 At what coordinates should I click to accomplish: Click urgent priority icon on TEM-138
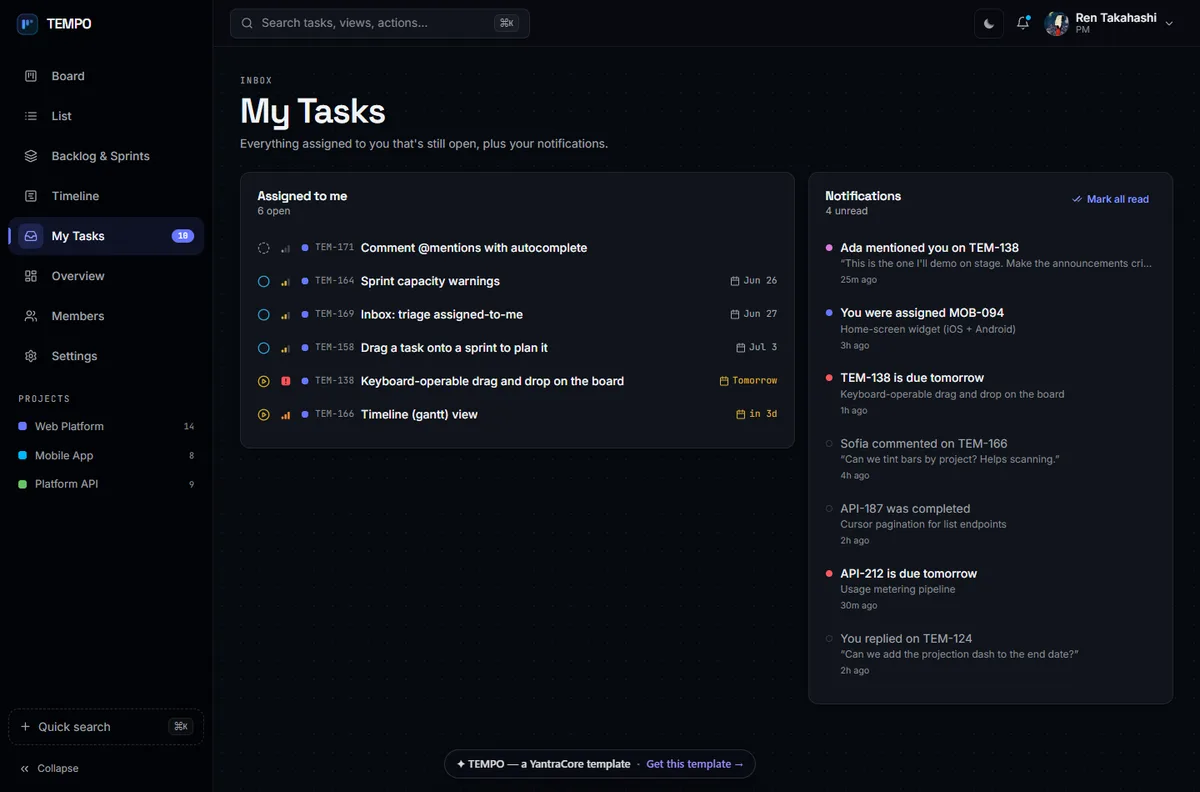(x=286, y=381)
